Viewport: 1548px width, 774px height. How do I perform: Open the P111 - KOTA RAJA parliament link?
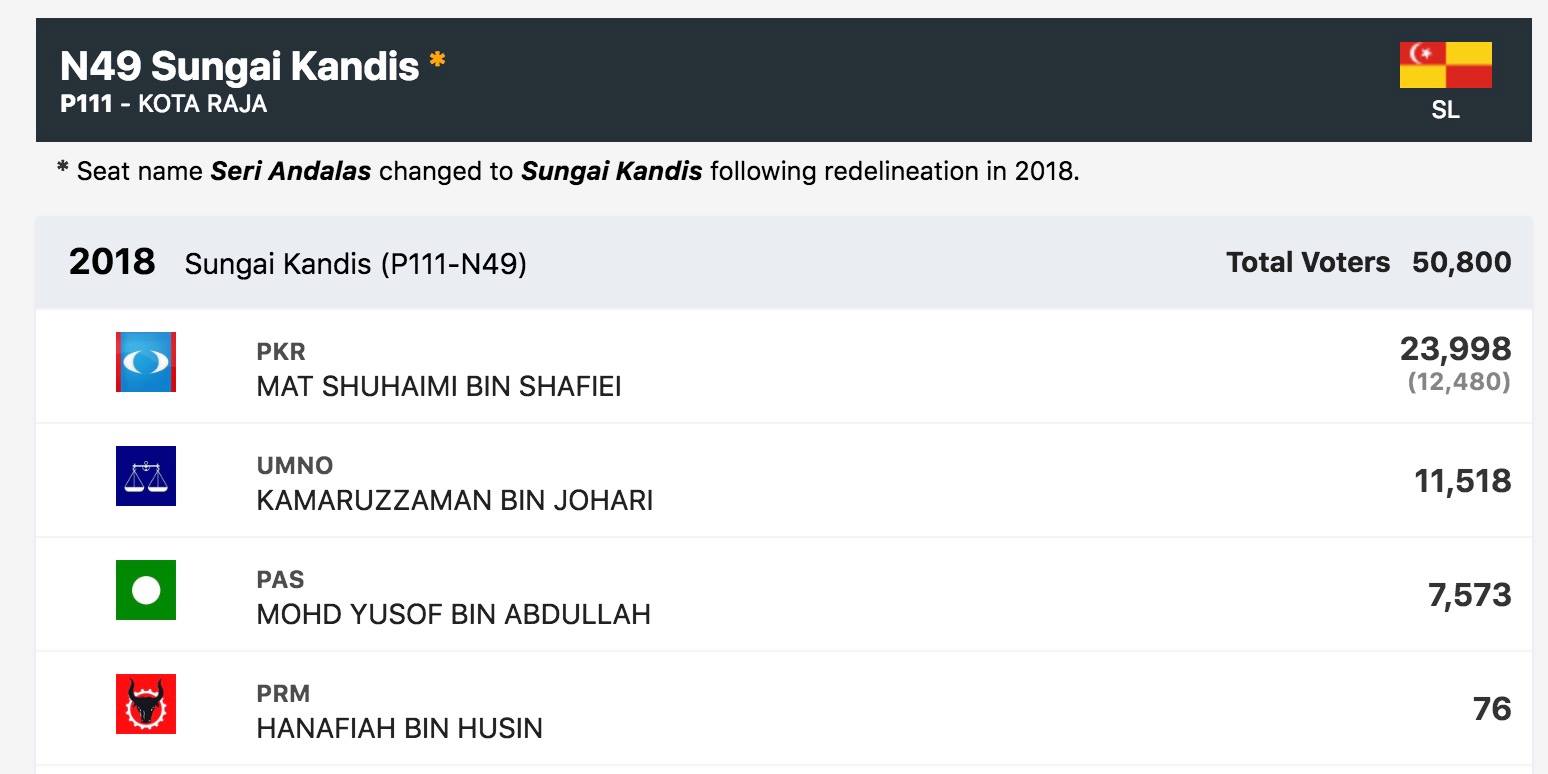pos(164,104)
